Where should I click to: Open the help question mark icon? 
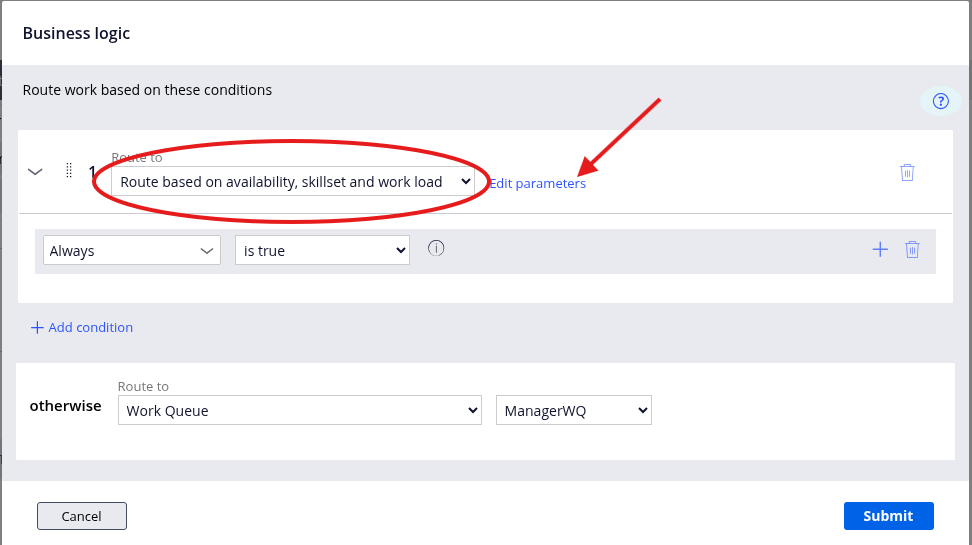(x=940, y=101)
